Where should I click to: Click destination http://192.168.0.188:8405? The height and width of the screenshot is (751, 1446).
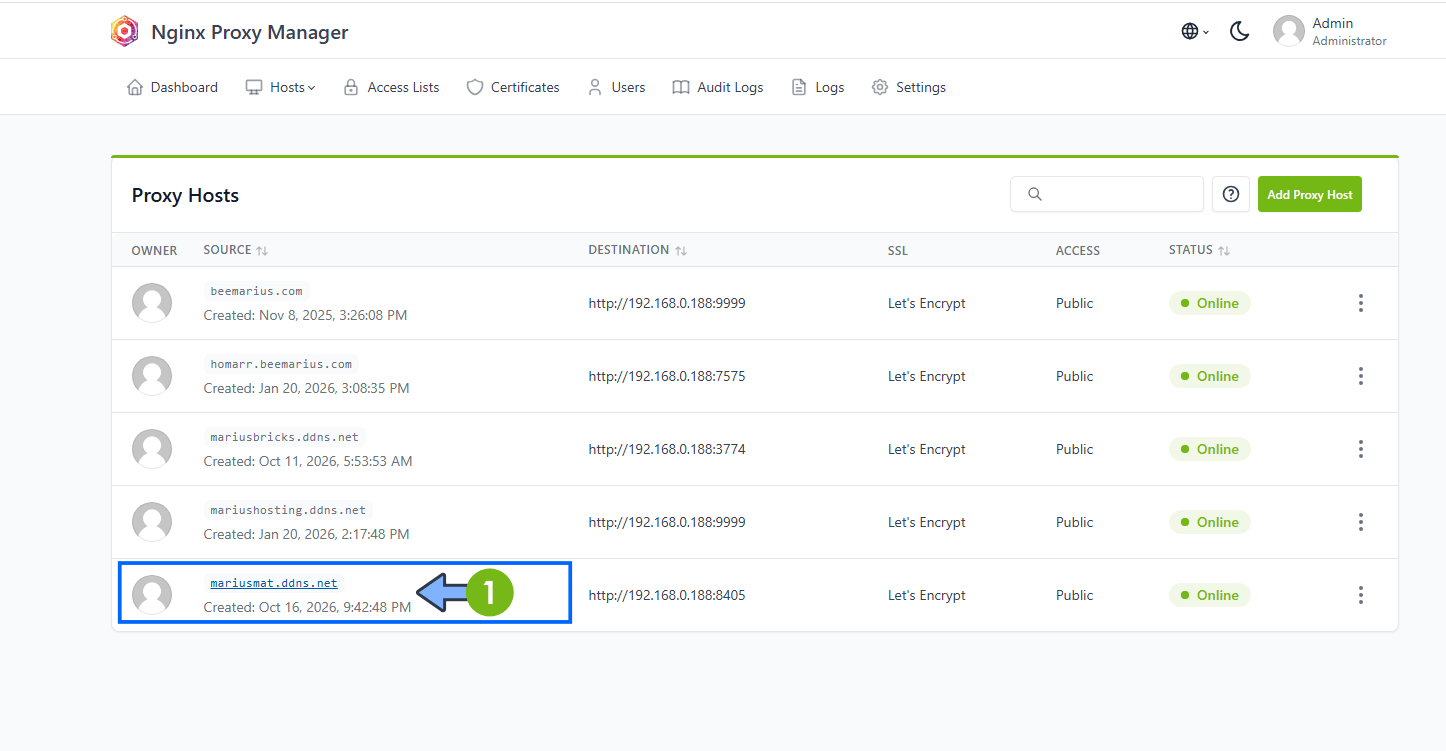point(667,595)
